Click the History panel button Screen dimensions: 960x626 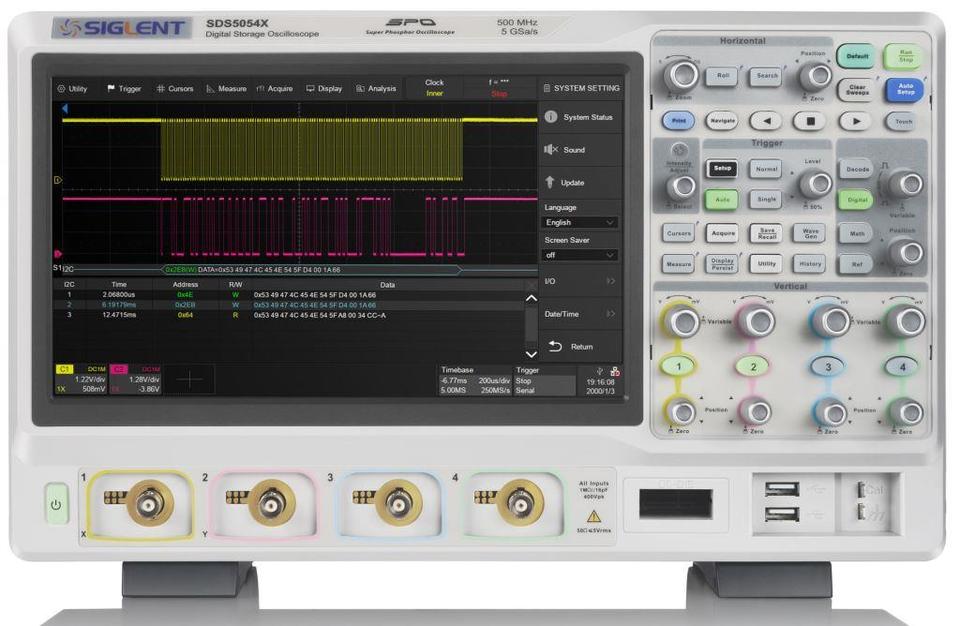[810, 264]
